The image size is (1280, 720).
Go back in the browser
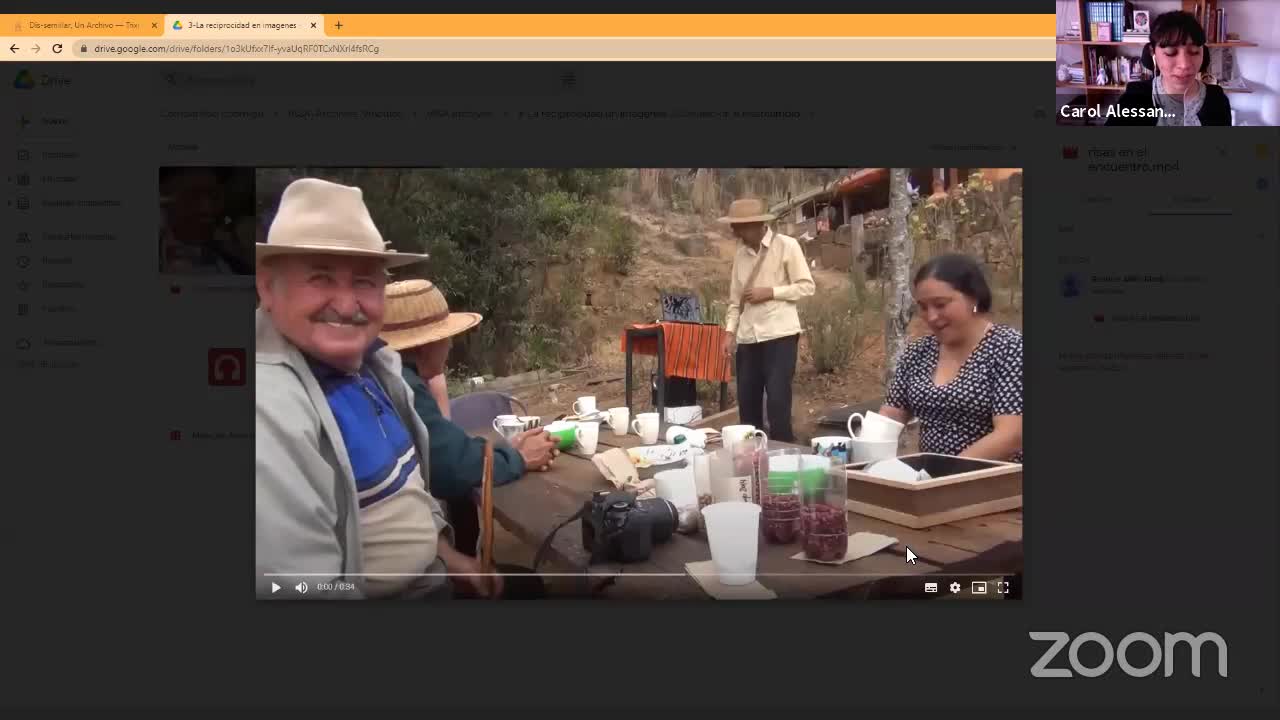coord(14,48)
